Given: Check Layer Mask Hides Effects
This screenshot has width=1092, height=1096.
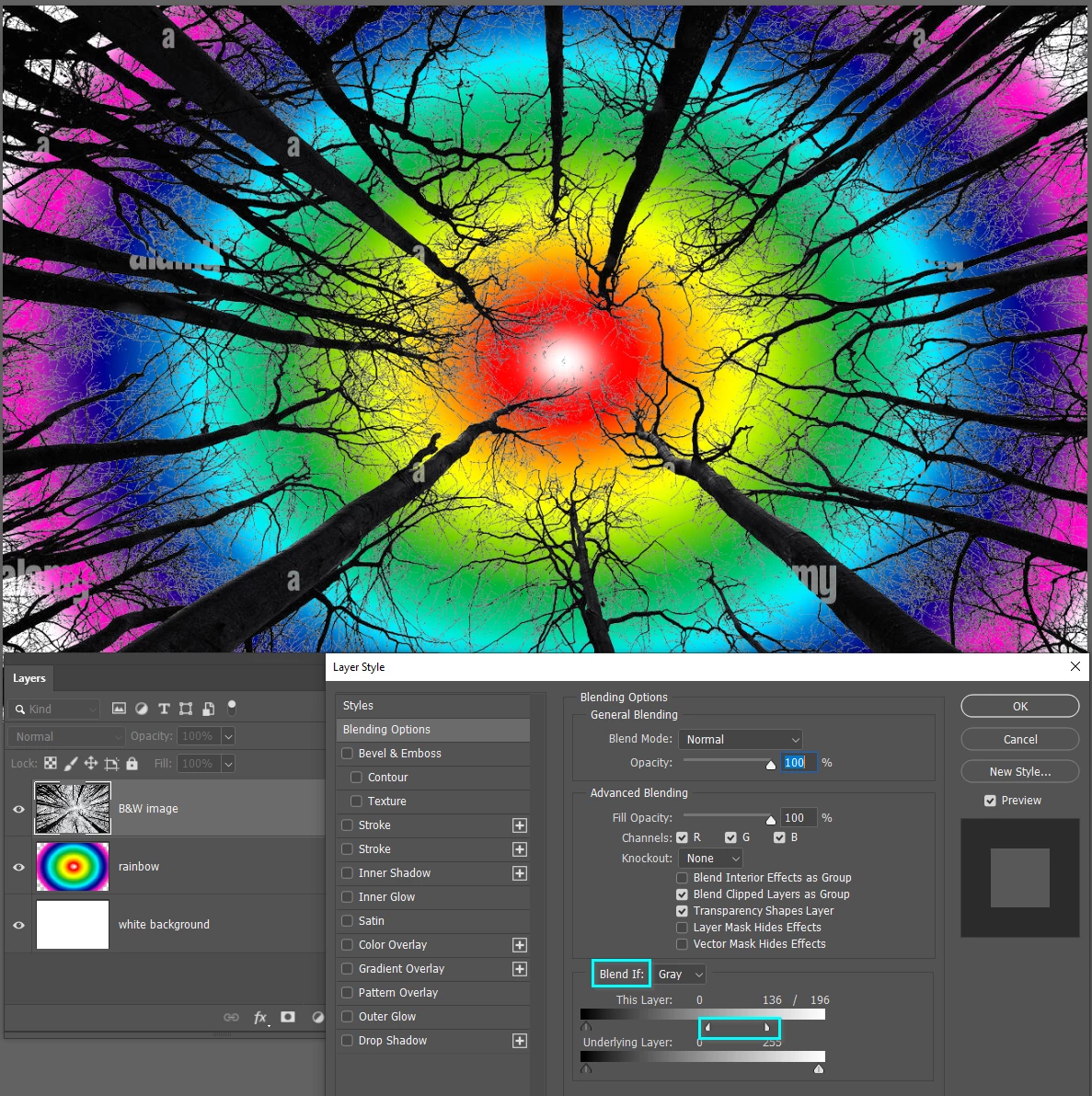Looking at the screenshot, I should (x=683, y=928).
